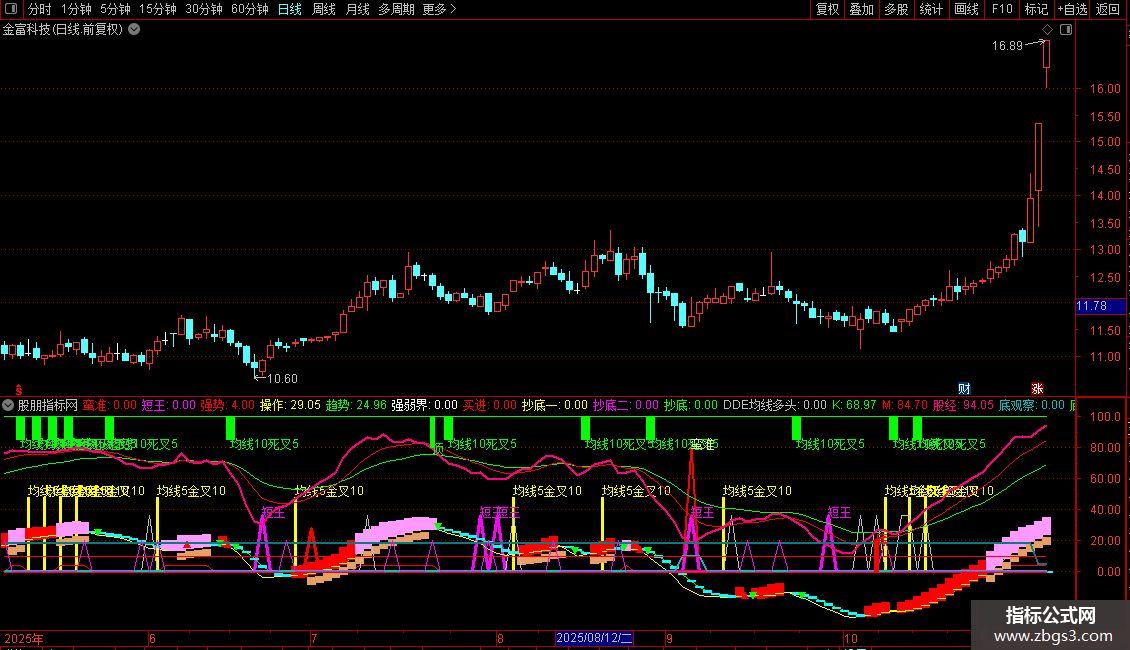1130x650 pixels.
Task: Open the F10 company info
Action: pyautogui.click(x=1002, y=9)
